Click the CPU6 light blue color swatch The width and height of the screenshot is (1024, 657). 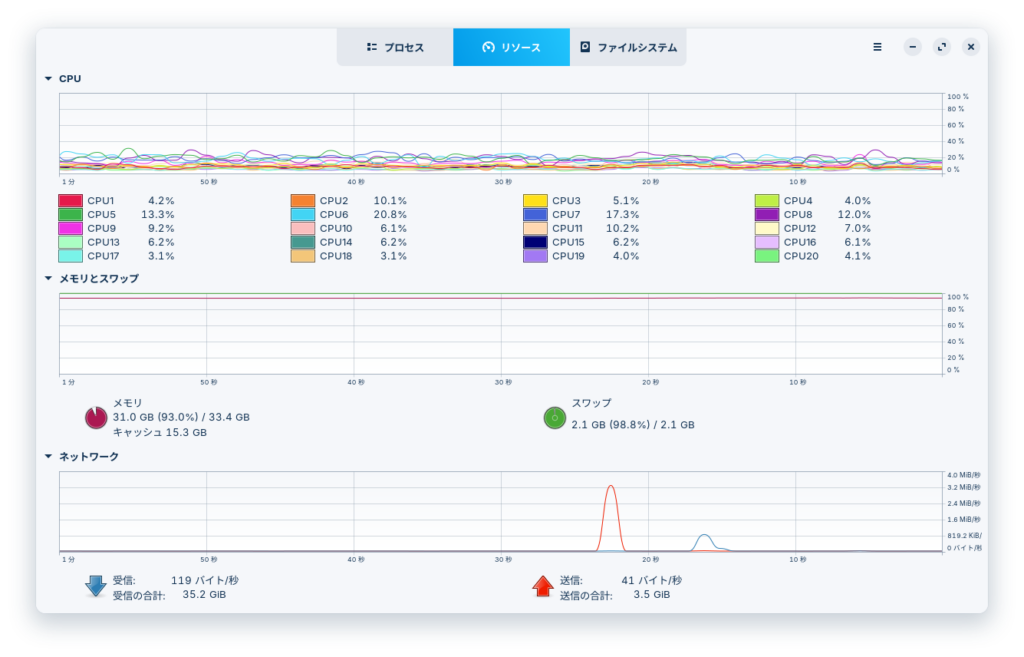point(303,215)
